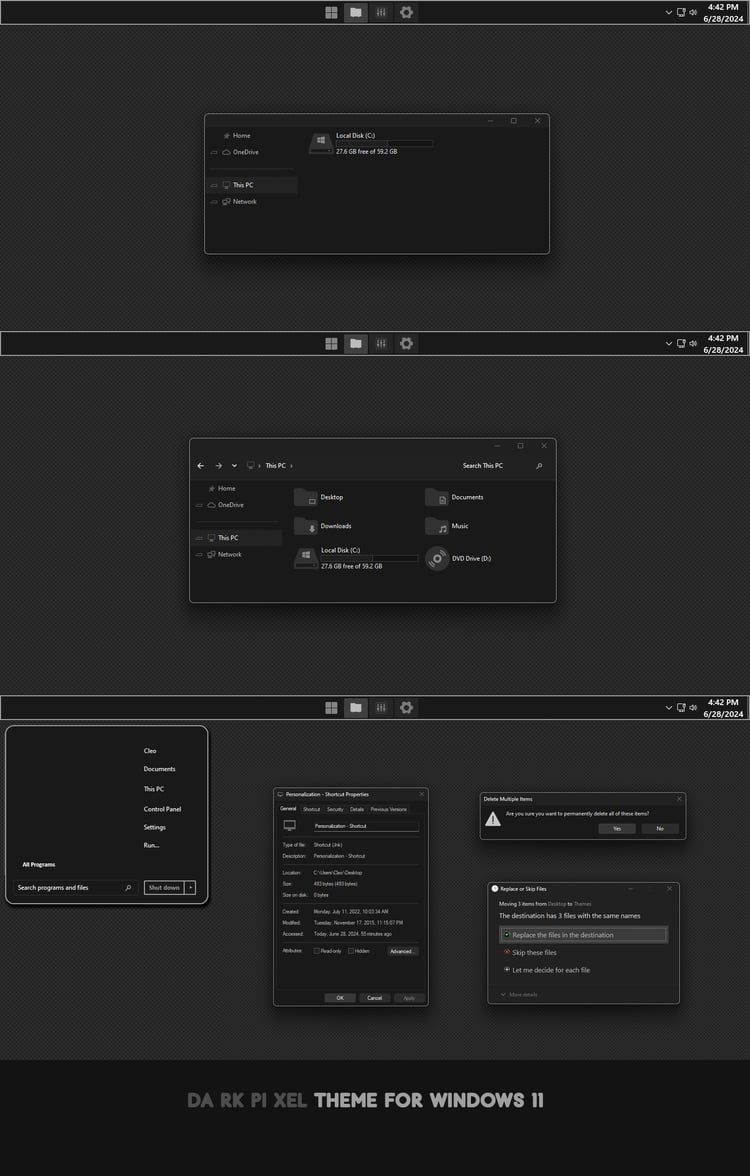Open Settings from the Start menu

coord(154,827)
